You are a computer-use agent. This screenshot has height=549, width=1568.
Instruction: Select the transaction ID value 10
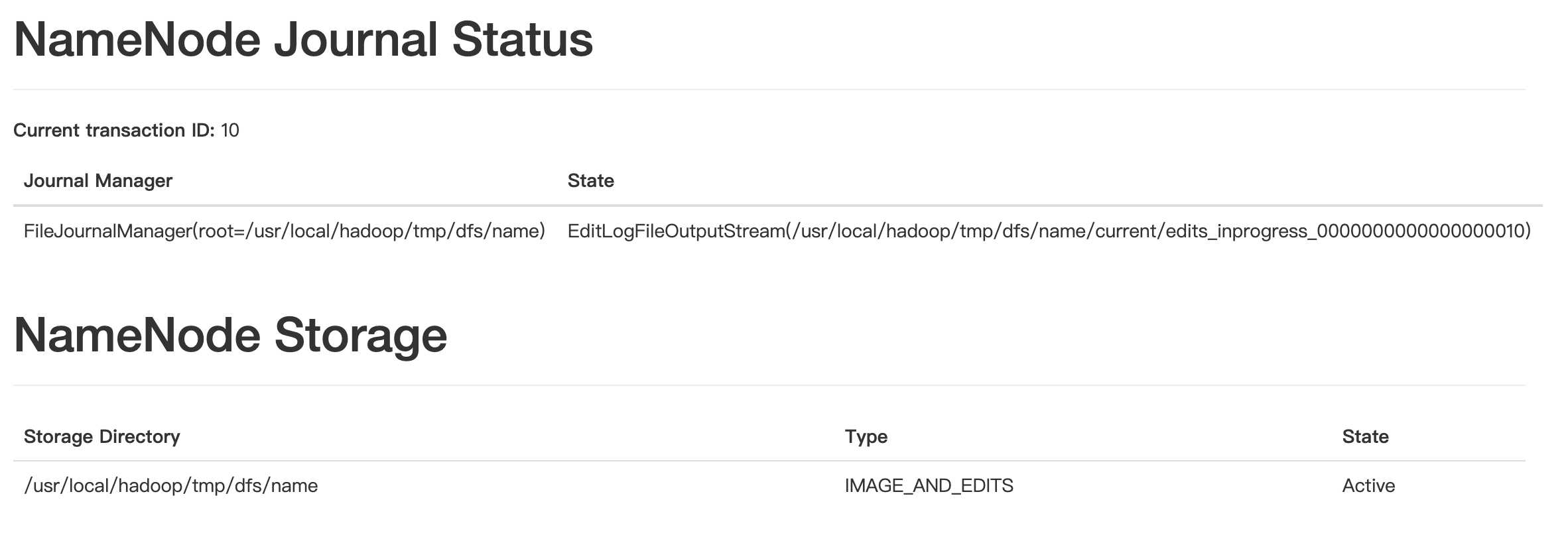230,130
